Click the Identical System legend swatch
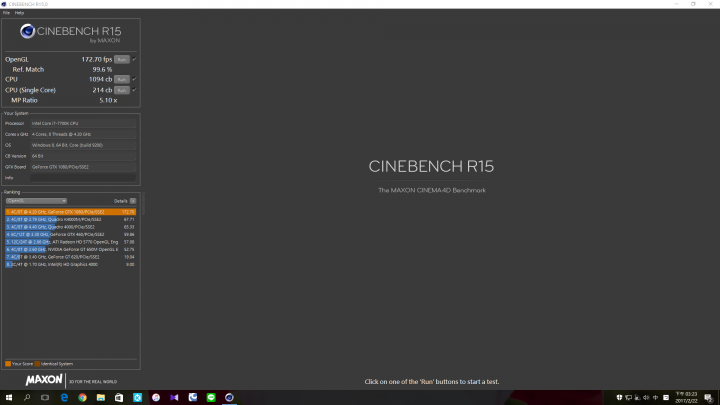The height and width of the screenshot is (405, 720). click(x=37, y=364)
